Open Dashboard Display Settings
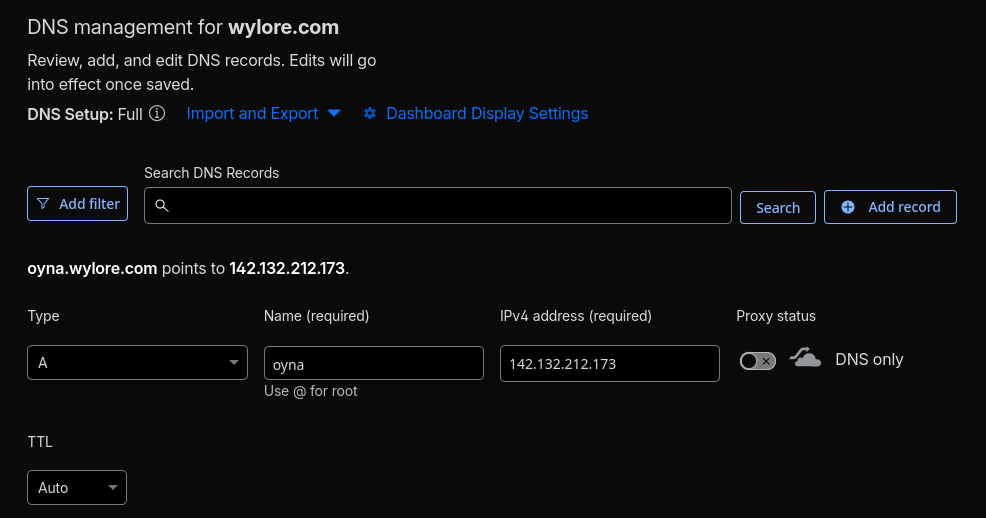This screenshot has width=986, height=518. 486,114
